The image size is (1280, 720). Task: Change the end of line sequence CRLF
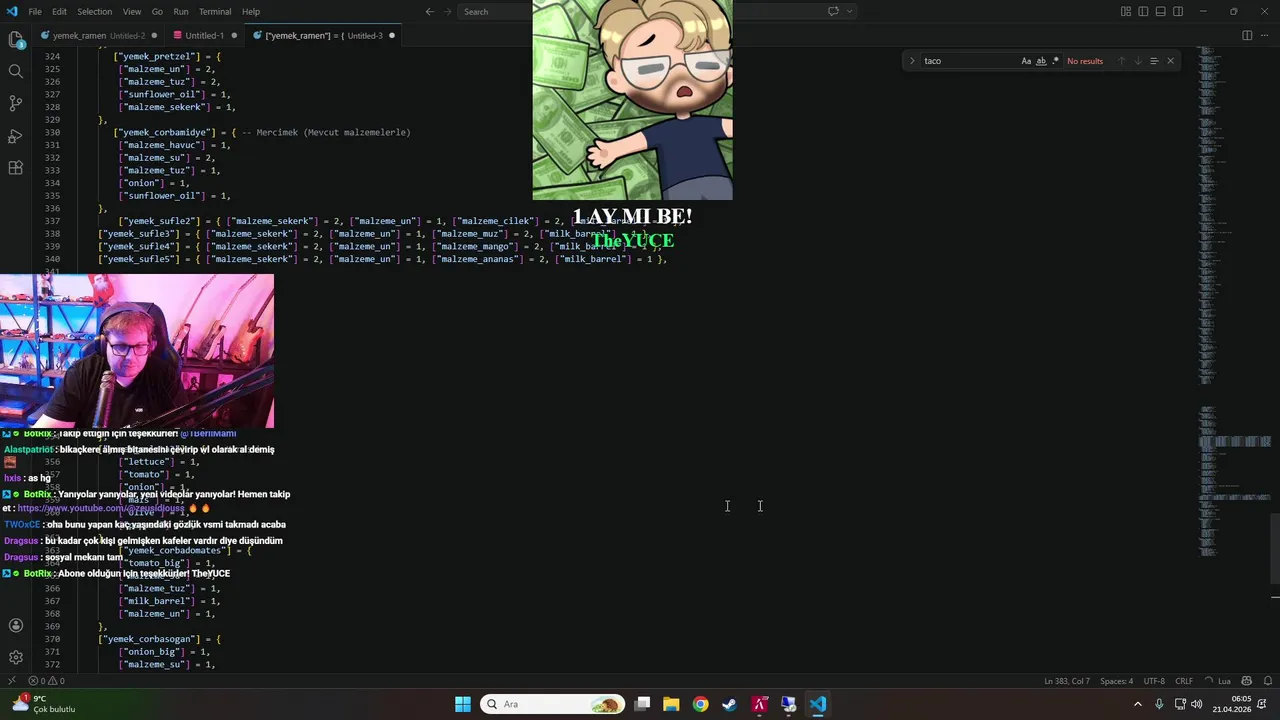(x=1184, y=681)
